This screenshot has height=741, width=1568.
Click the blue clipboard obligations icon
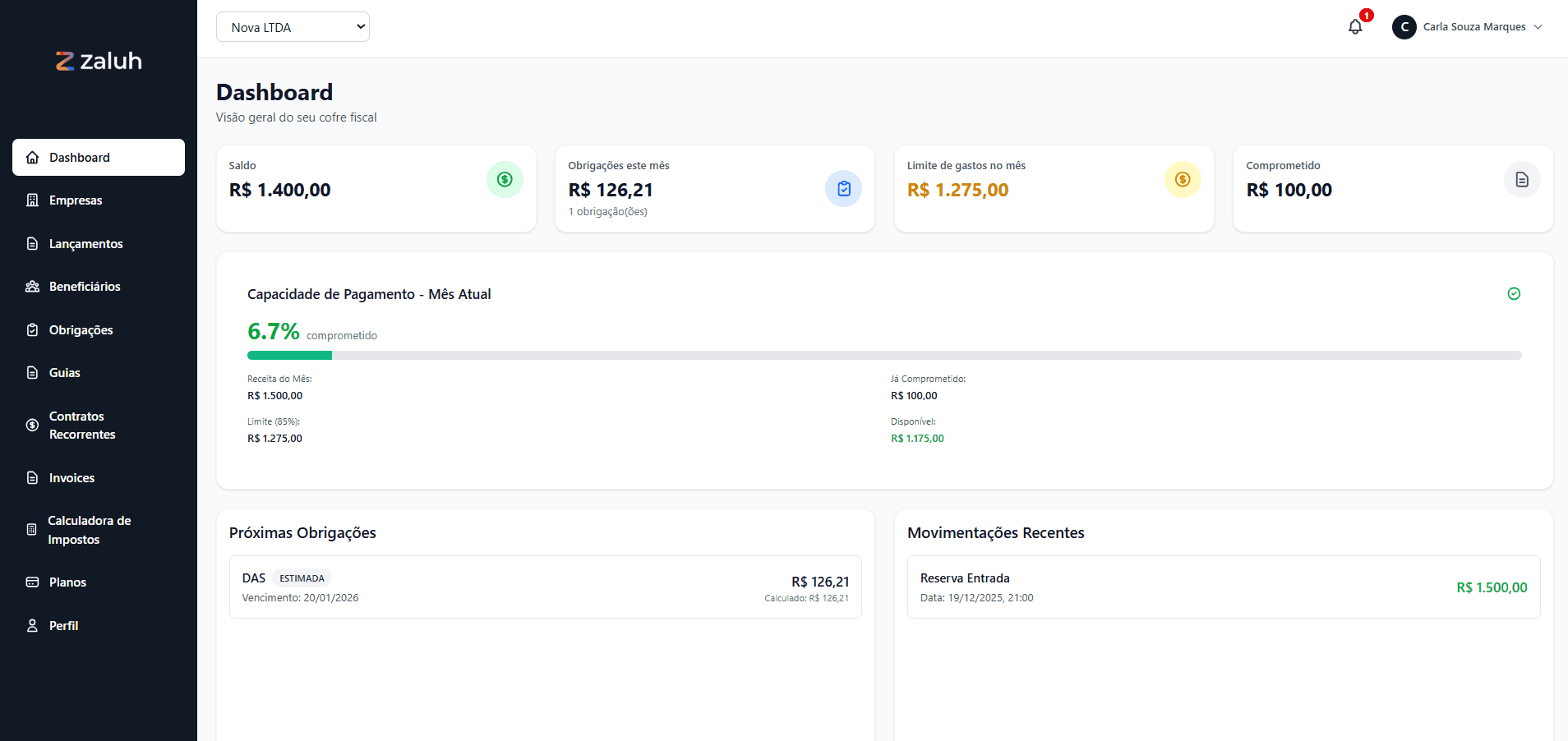click(843, 189)
